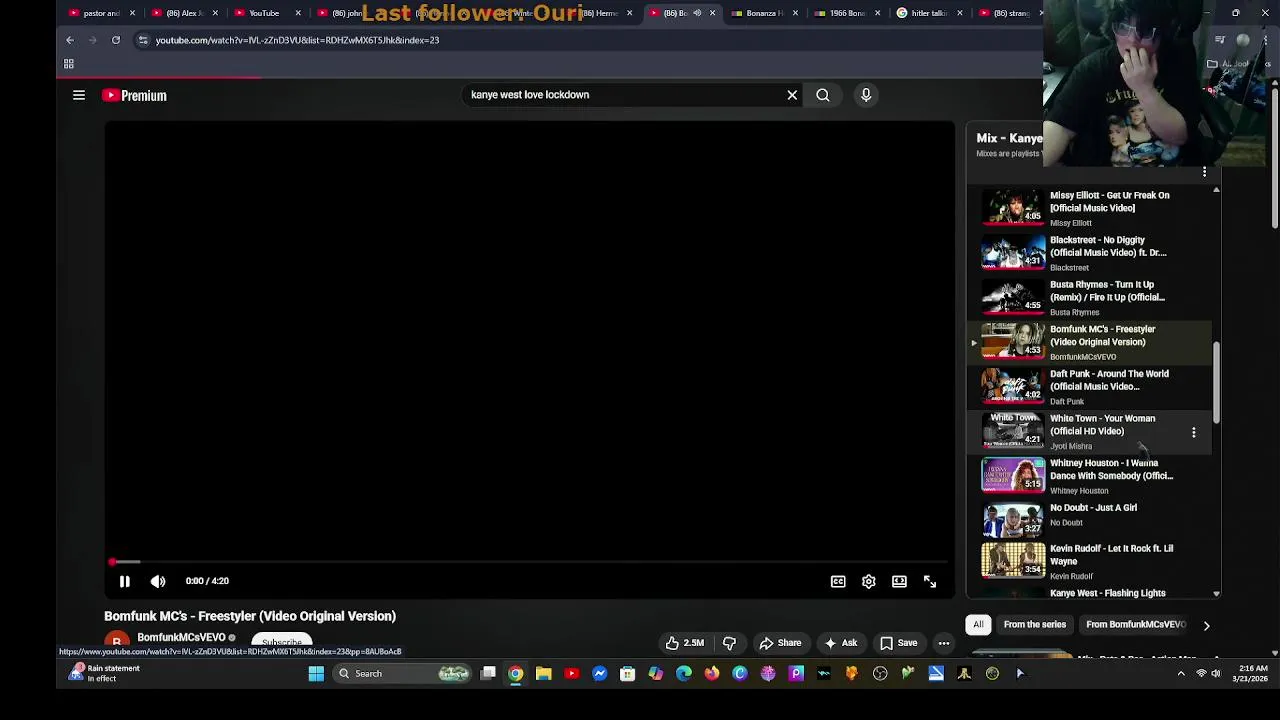Image resolution: width=1280 pixels, height=720 pixels.
Task: Reload the page with the refresh icon
Action: pyautogui.click(x=116, y=40)
